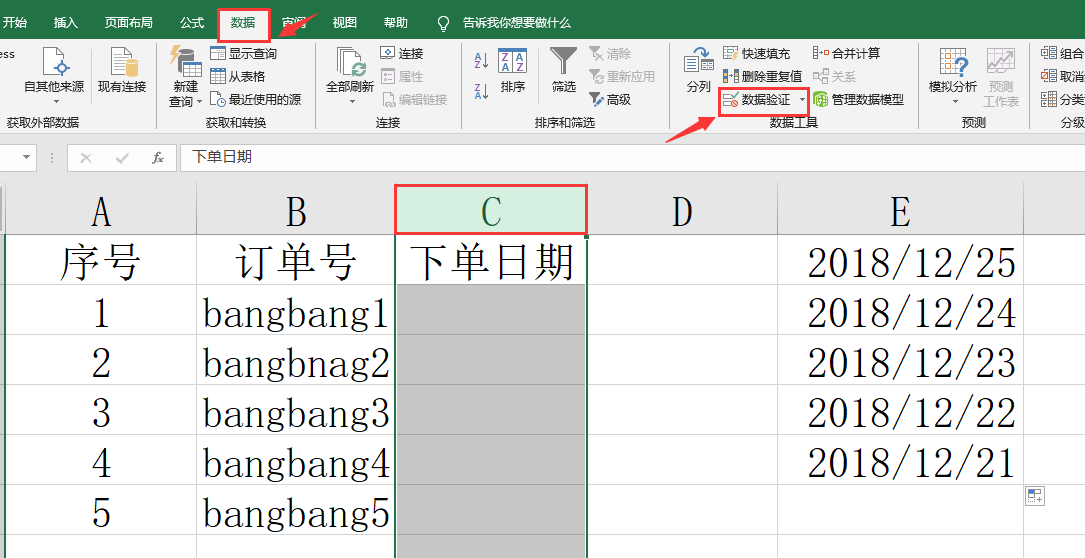Select column B header
Viewport: 1085px width, 558px height.
pyautogui.click(x=295, y=210)
